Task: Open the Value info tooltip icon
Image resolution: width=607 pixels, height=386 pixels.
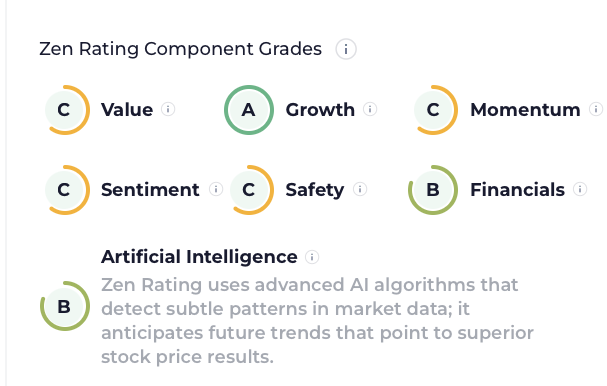Action: click(x=168, y=110)
